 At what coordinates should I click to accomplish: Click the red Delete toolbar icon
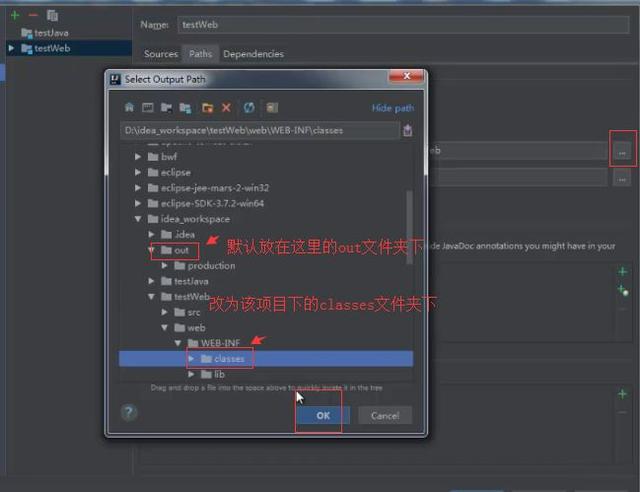[x=226, y=107]
